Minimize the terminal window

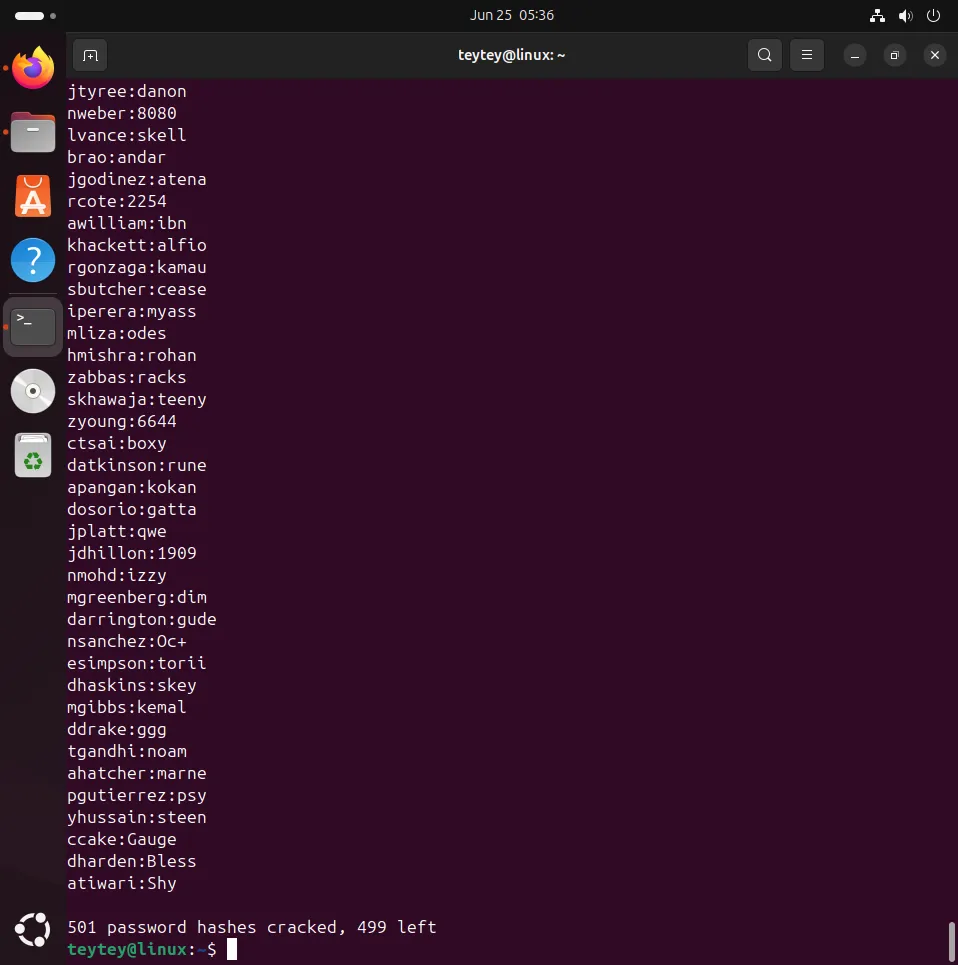coord(855,55)
